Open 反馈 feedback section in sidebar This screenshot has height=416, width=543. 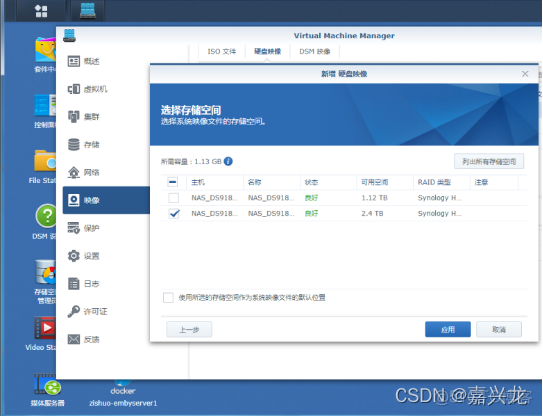(106, 339)
